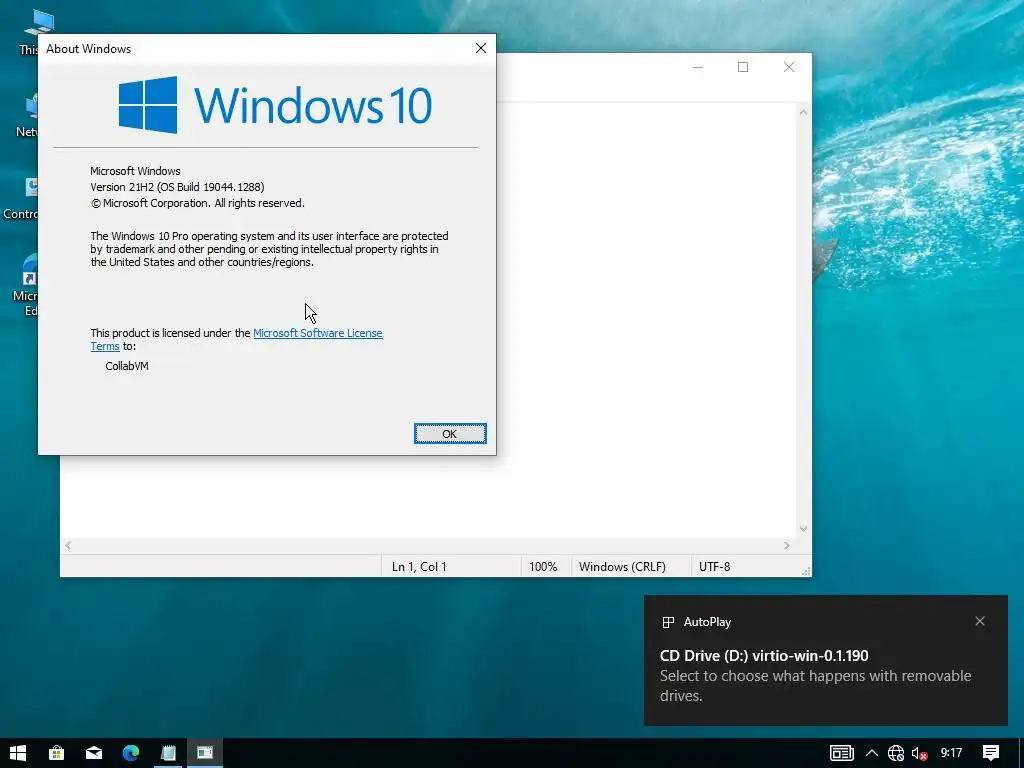Select the About Windows taskbar button
This screenshot has height=768, width=1024.
(x=205, y=753)
